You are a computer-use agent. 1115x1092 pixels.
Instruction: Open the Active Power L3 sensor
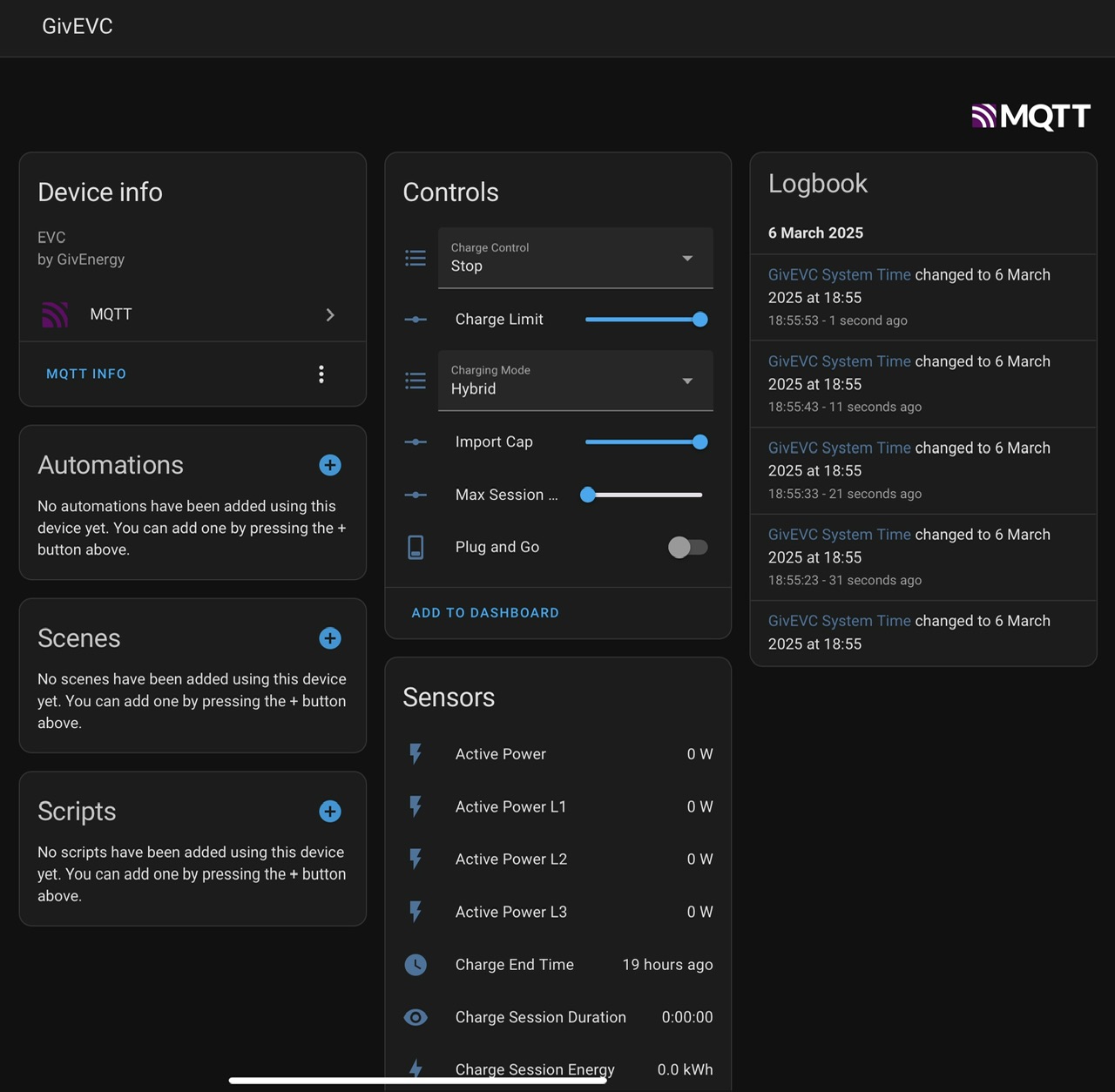click(558, 912)
